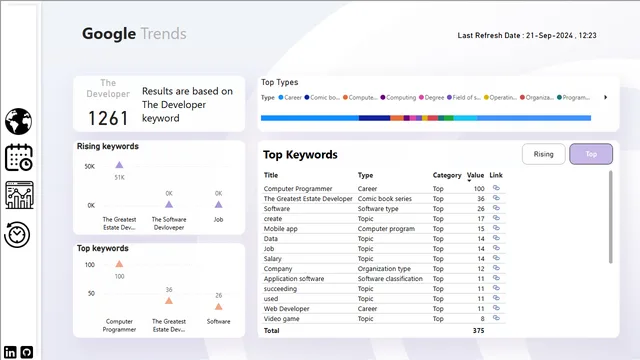
Task: Sort table by Category column header
Action: (x=447, y=175)
